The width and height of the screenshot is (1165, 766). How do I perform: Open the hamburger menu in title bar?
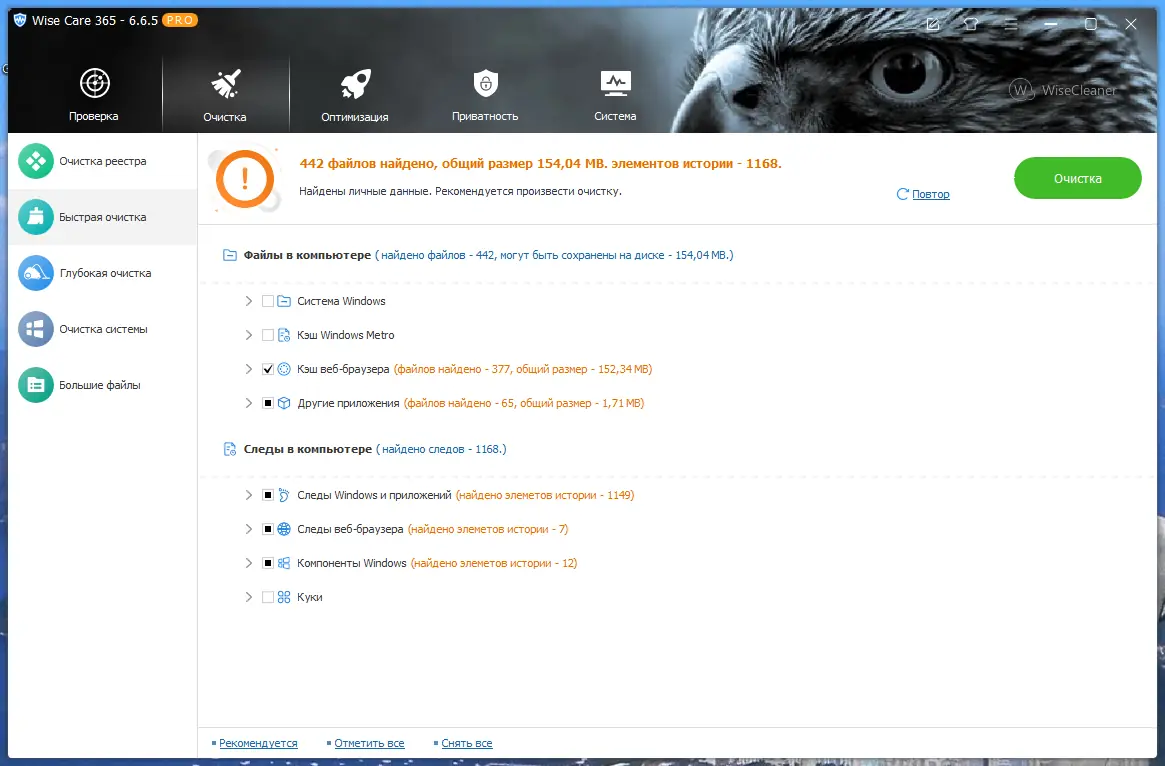click(1010, 25)
